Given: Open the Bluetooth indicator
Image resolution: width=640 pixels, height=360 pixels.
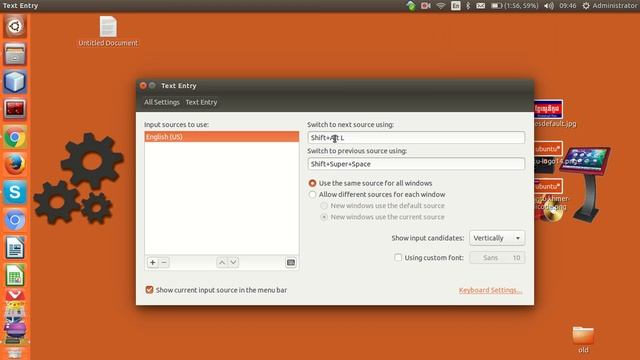Looking at the screenshot, I should pyautogui.click(x=468, y=6).
